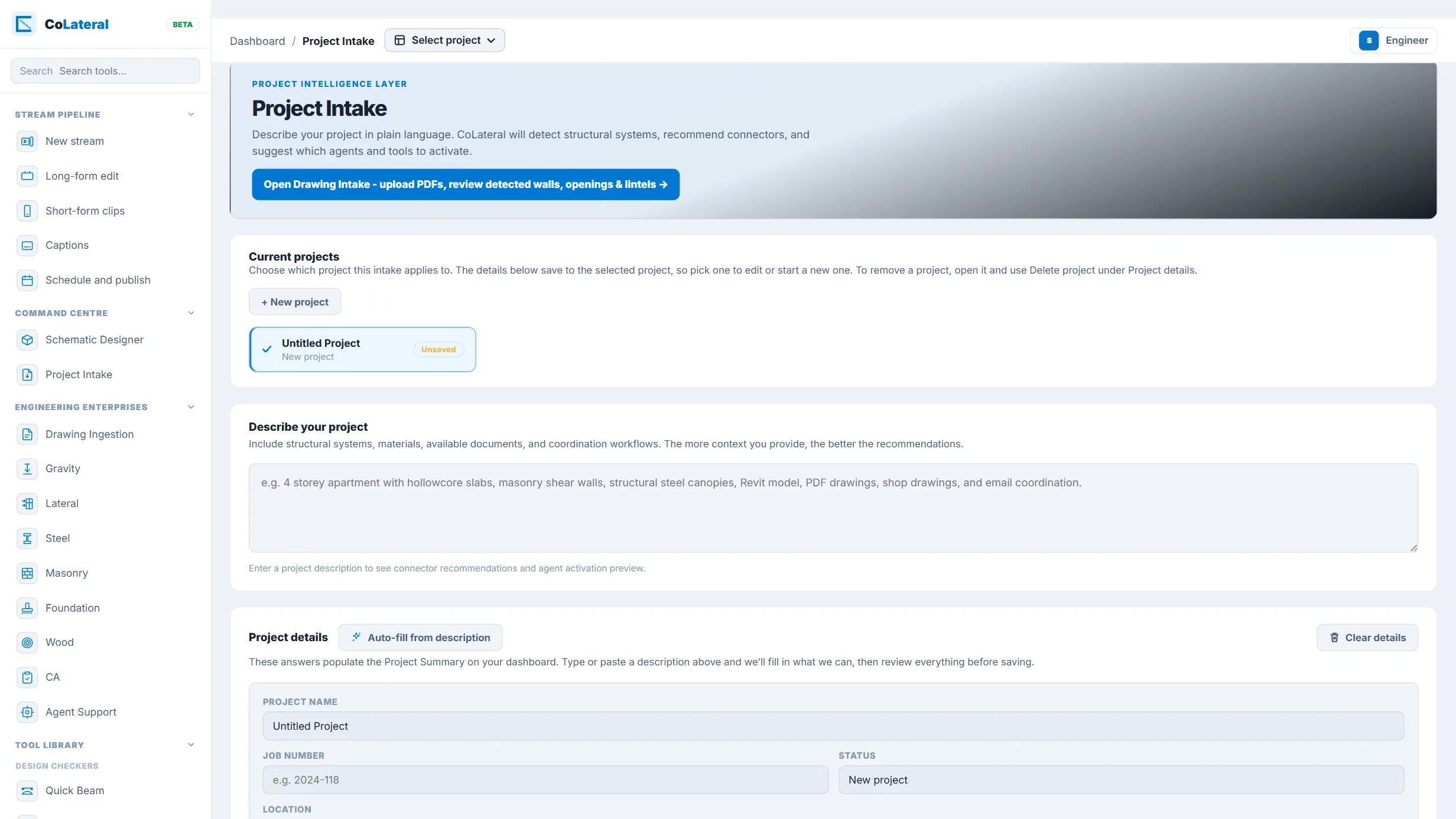Click Open Drawing Intake button
Viewport: 1456px width, 819px height.
coord(466,184)
